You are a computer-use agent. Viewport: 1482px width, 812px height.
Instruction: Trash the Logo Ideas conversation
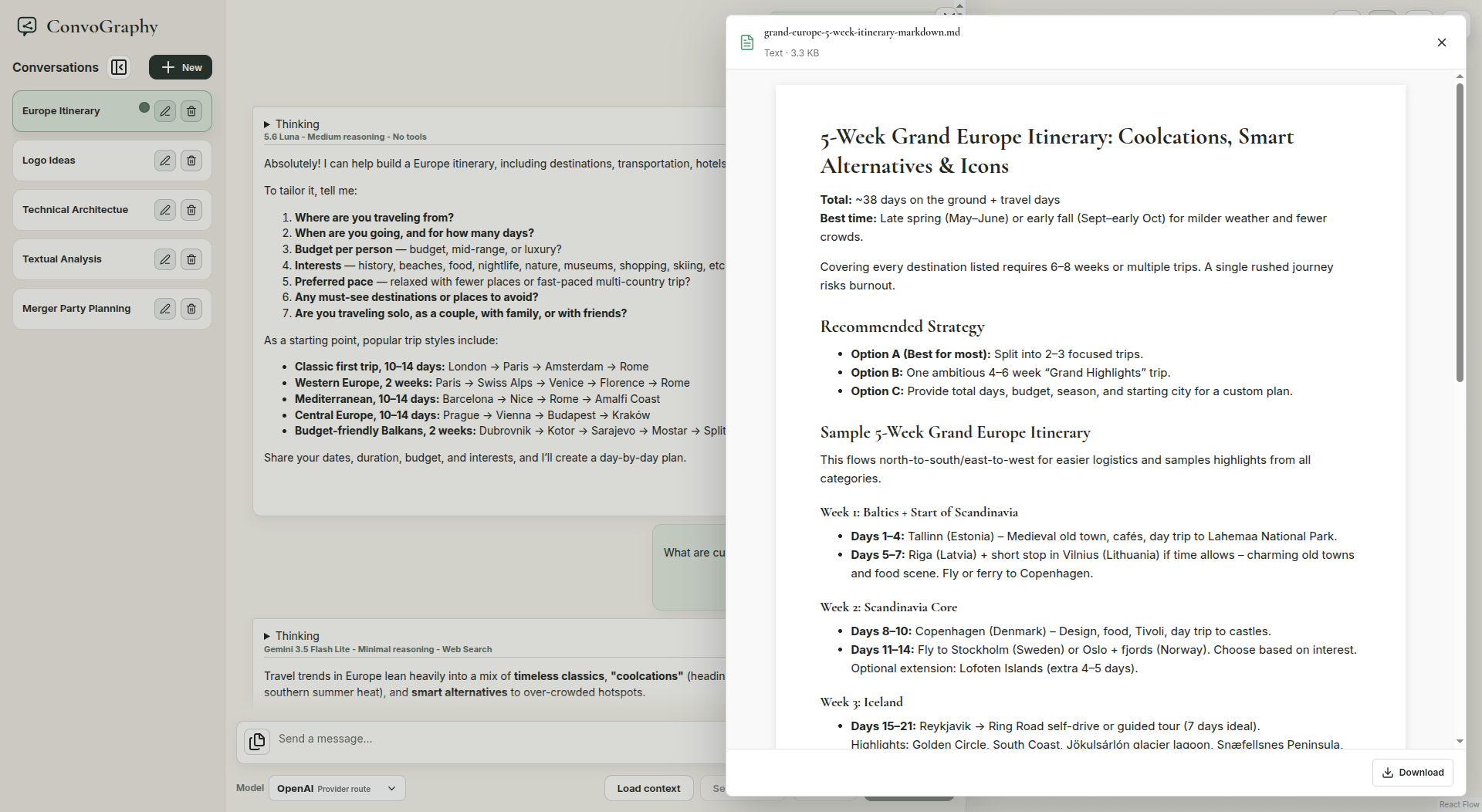pos(191,161)
